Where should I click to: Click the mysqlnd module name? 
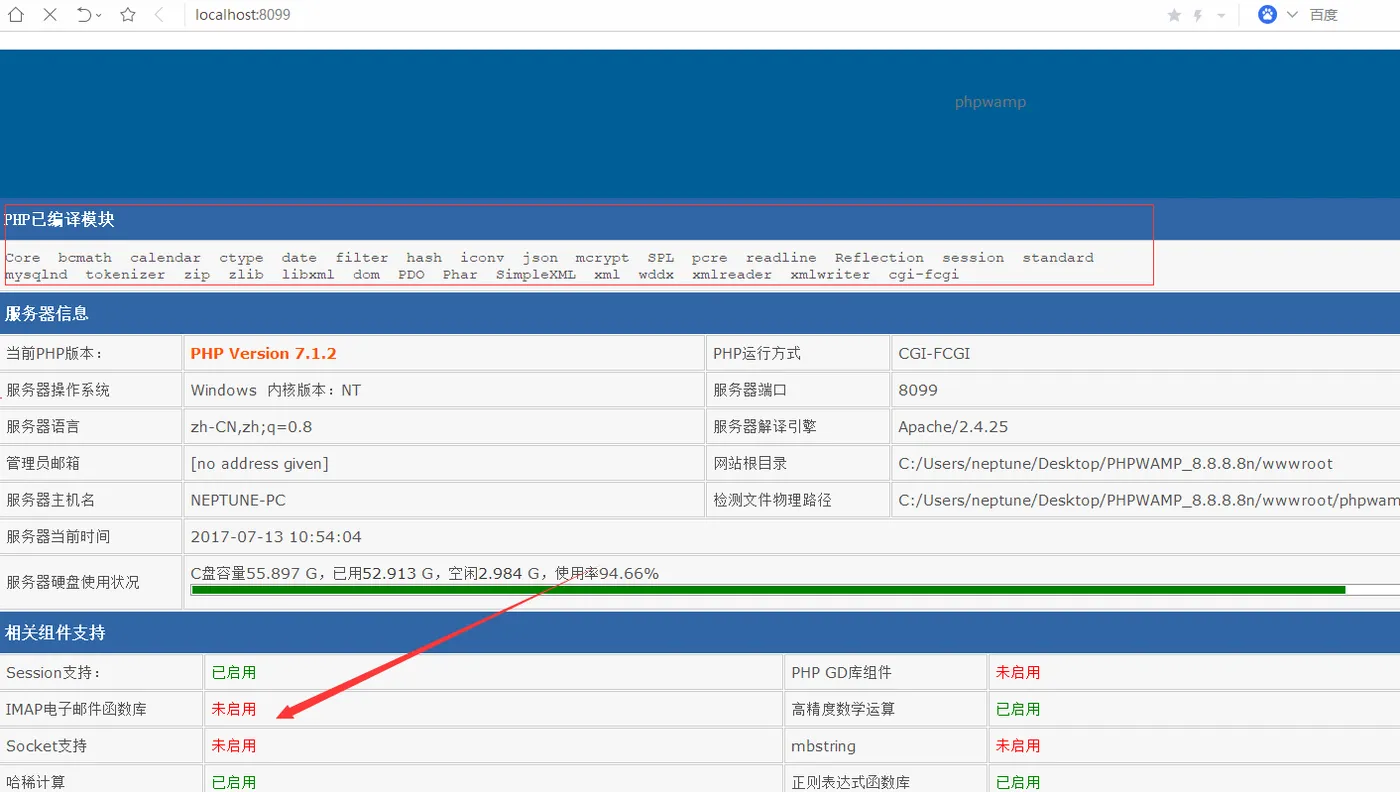click(x=36, y=275)
